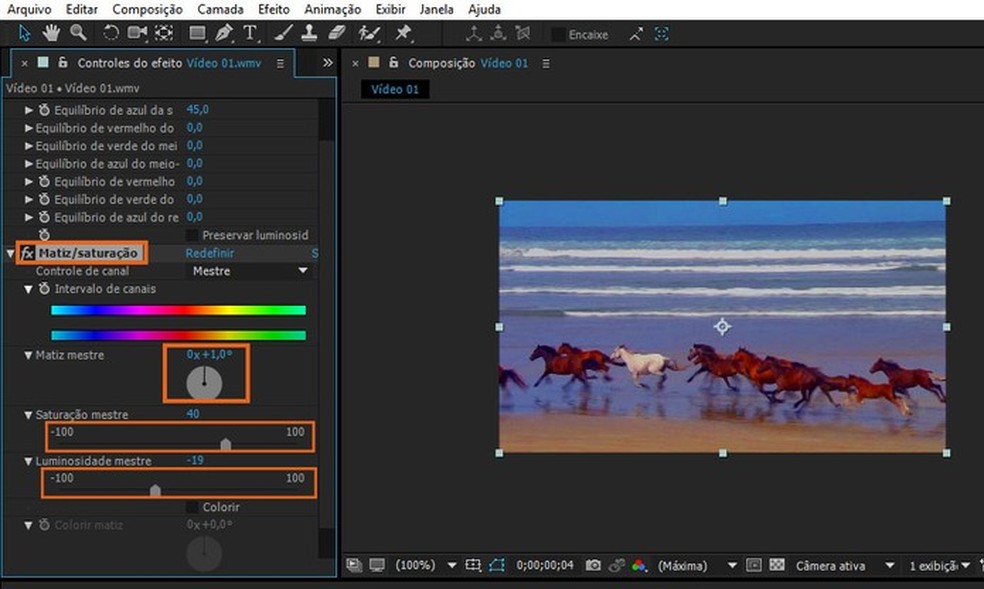Check the Colorir checkbox
The width and height of the screenshot is (984, 589).
[x=192, y=507]
